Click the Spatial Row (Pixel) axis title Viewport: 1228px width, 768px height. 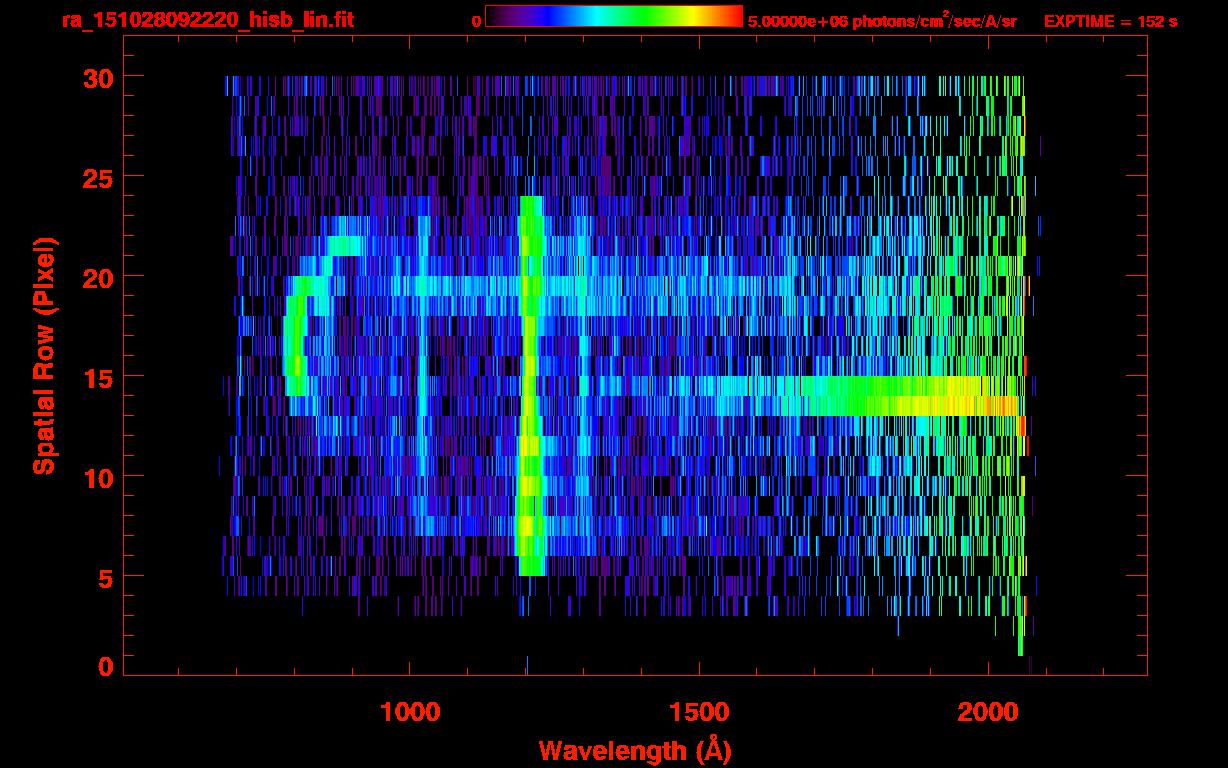tap(44, 356)
